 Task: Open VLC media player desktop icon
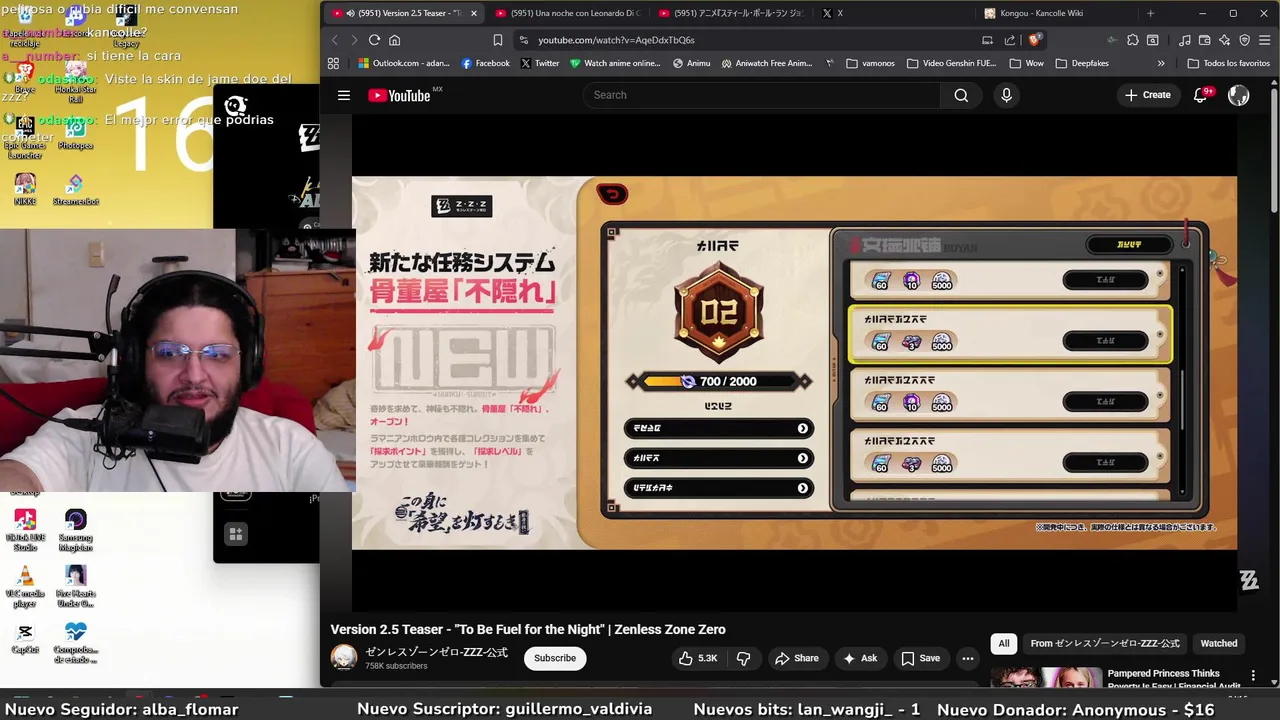tap(25, 586)
